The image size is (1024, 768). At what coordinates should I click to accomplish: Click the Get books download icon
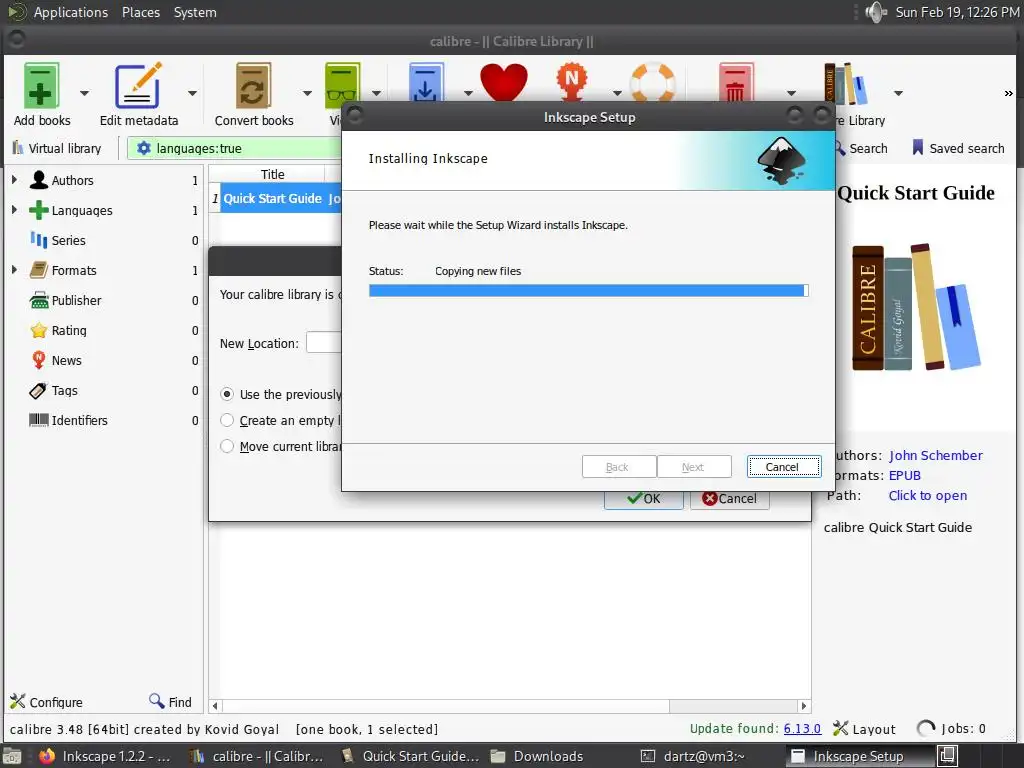pyautogui.click(x=426, y=82)
